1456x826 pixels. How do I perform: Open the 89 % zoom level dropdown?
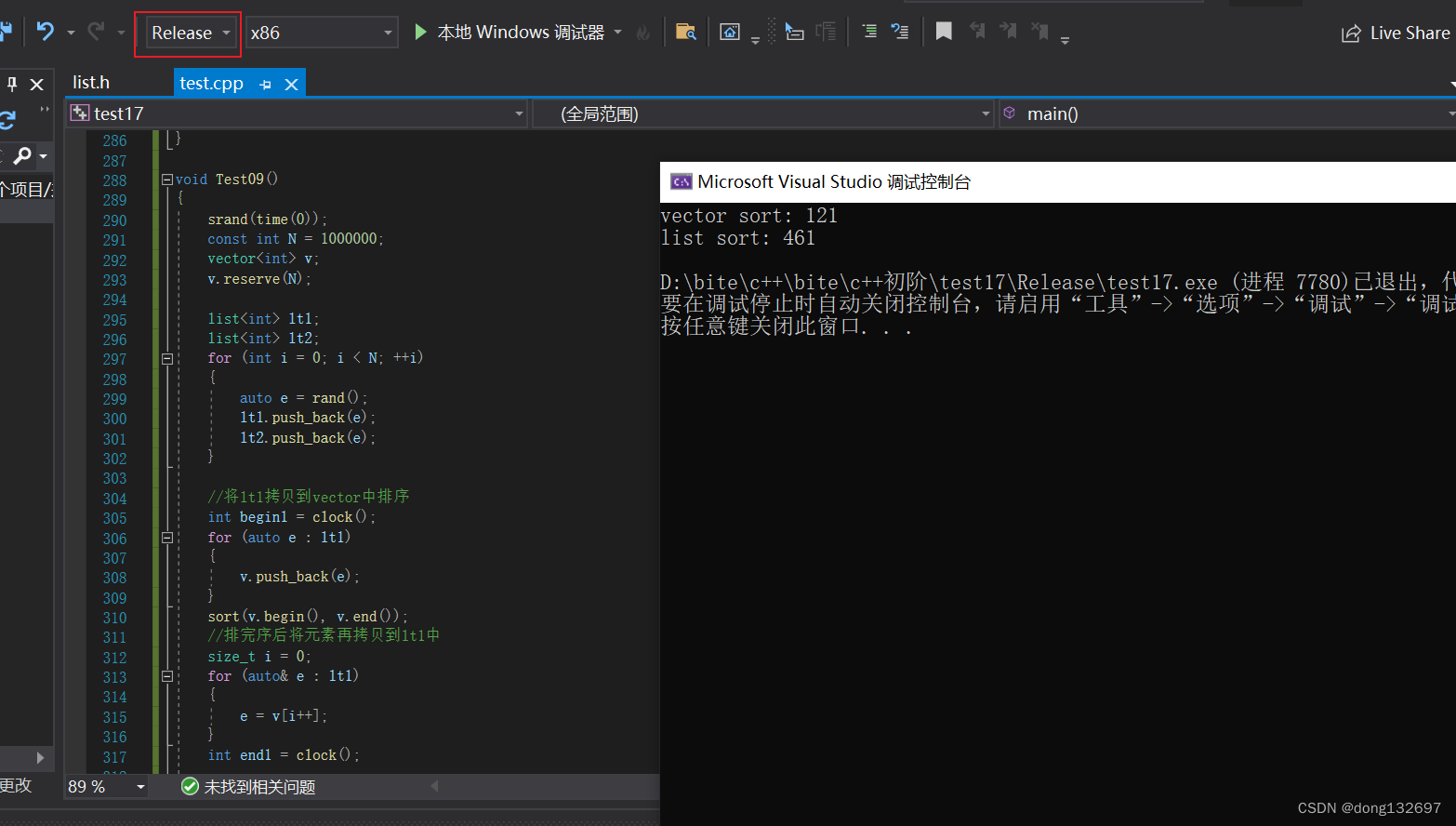click(107, 786)
